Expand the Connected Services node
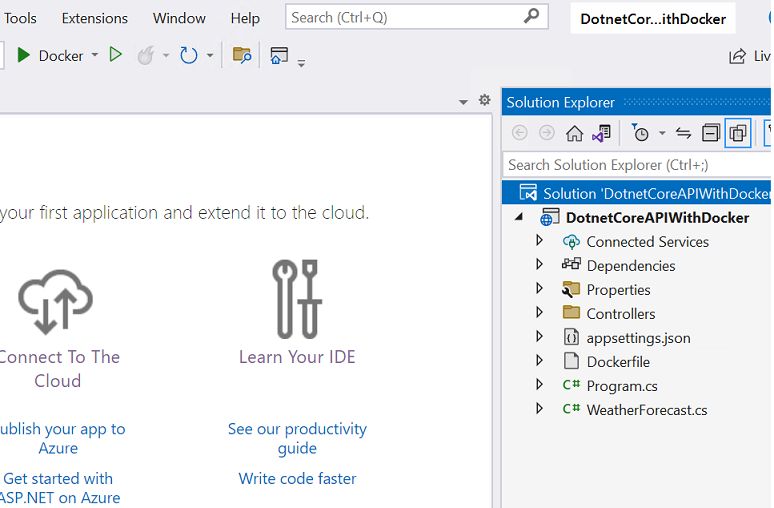Image resolution: width=774 pixels, height=508 pixels. tap(540, 240)
